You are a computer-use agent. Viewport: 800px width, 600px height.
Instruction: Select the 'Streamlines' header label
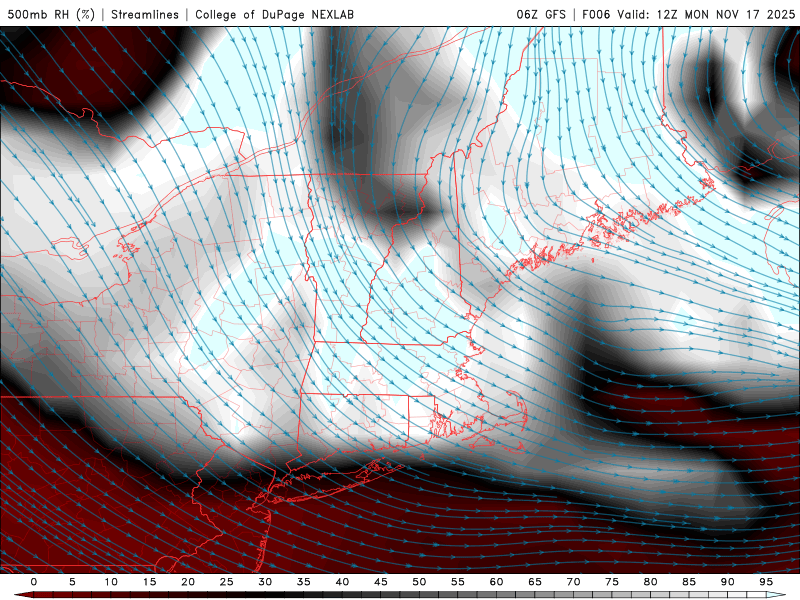[145, 14]
